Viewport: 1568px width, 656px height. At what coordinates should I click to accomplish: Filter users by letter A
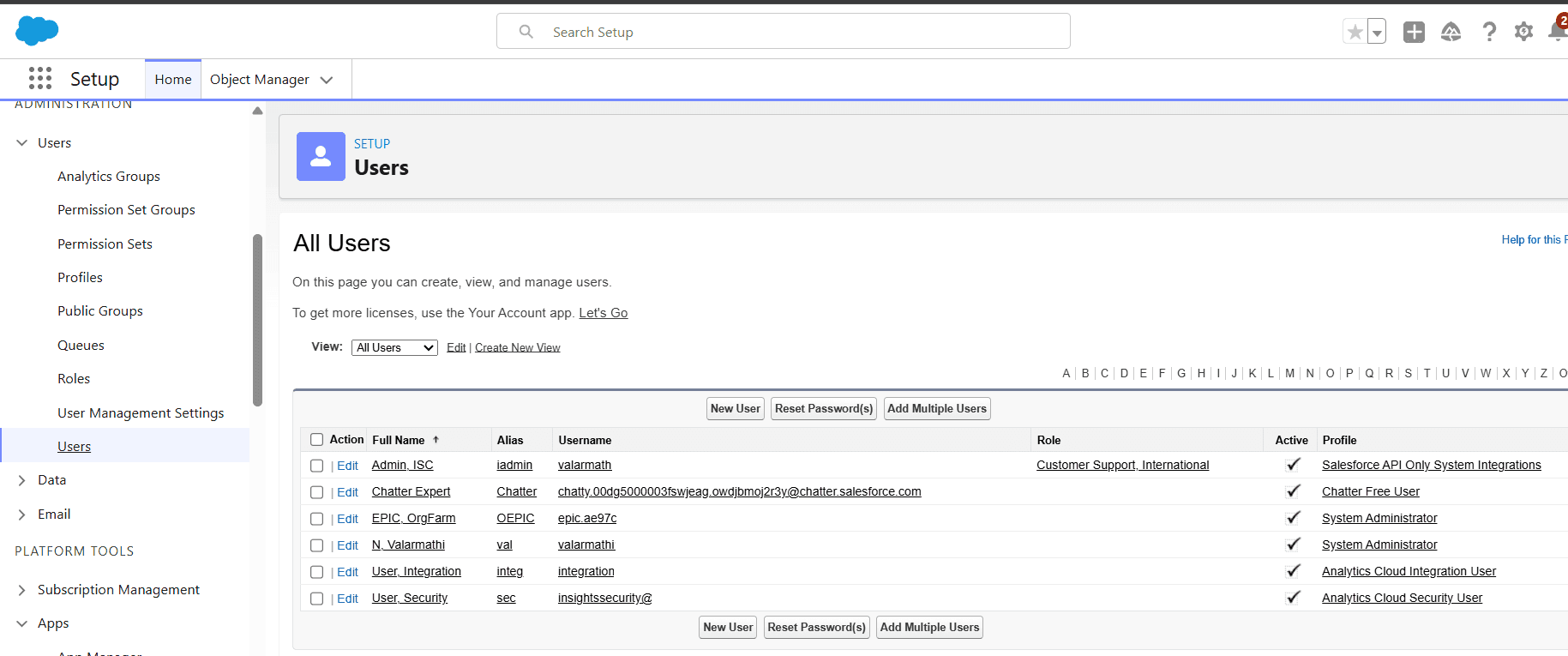(x=1066, y=373)
